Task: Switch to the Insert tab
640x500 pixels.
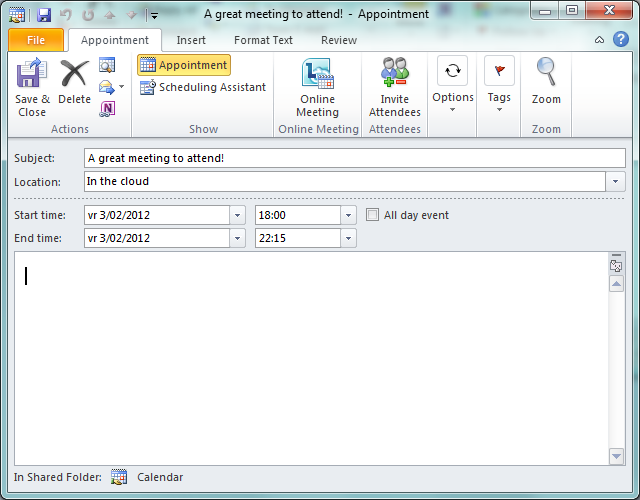Action: point(191,40)
